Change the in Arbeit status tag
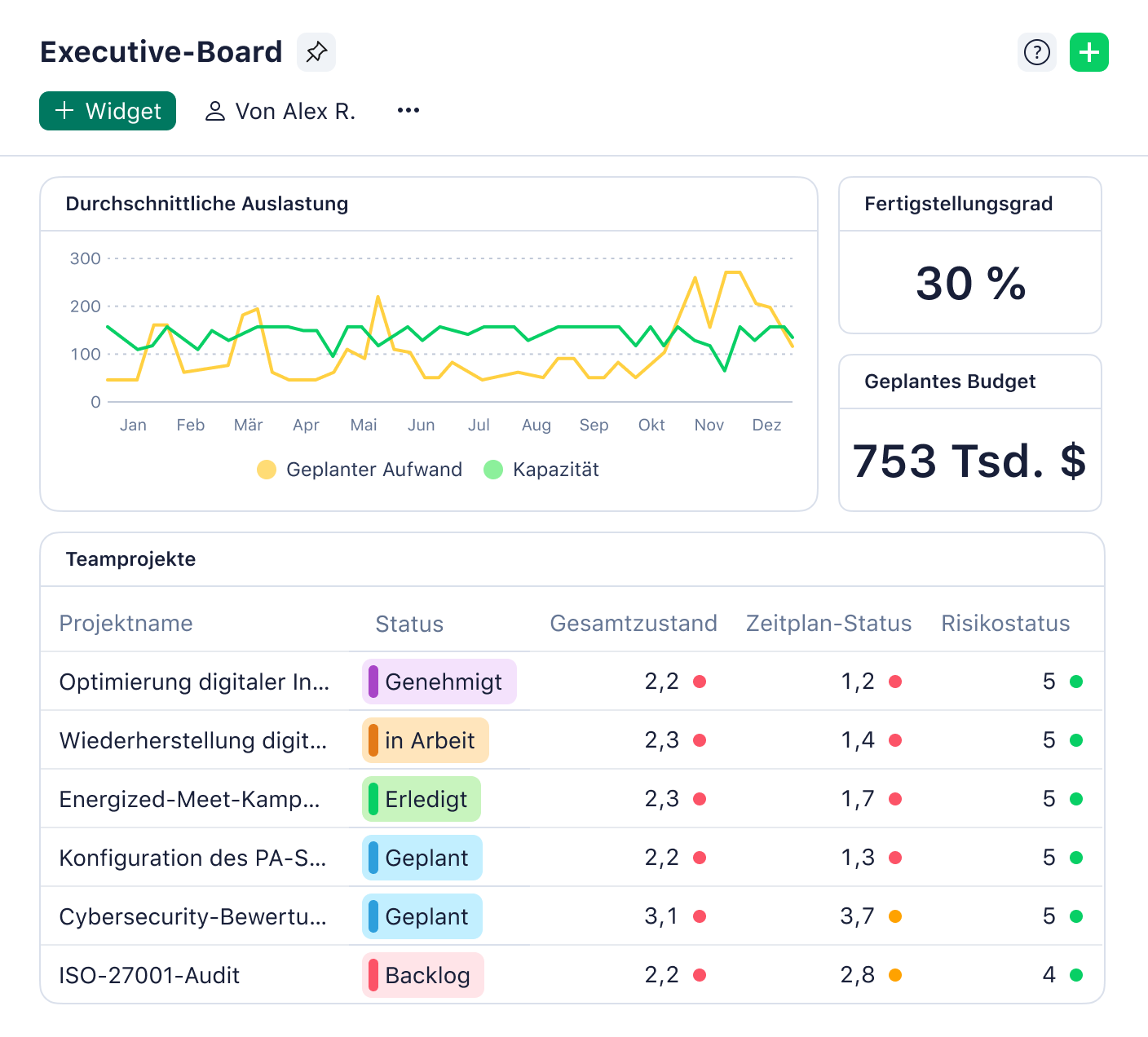The width and height of the screenshot is (1148, 1037). point(426,740)
